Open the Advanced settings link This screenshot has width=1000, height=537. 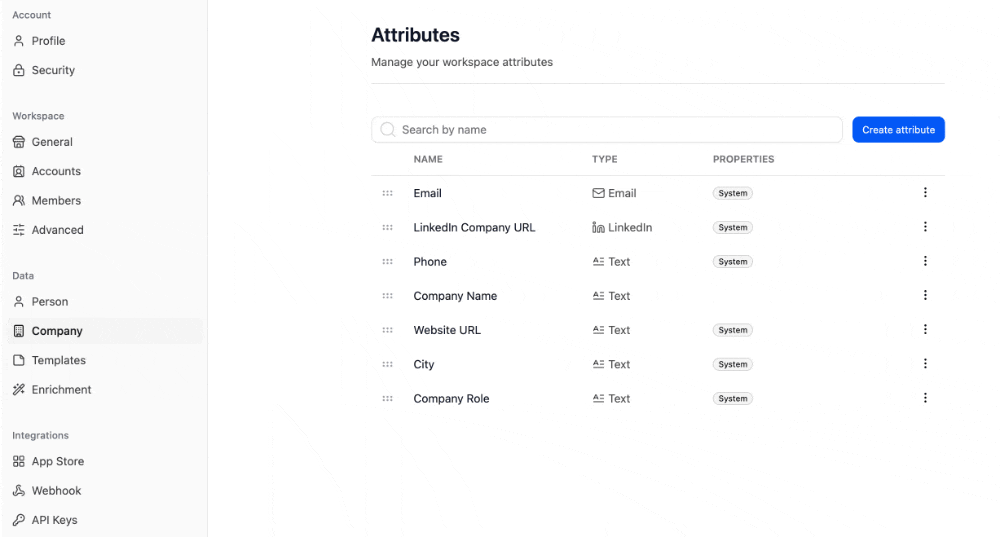click(57, 230)
